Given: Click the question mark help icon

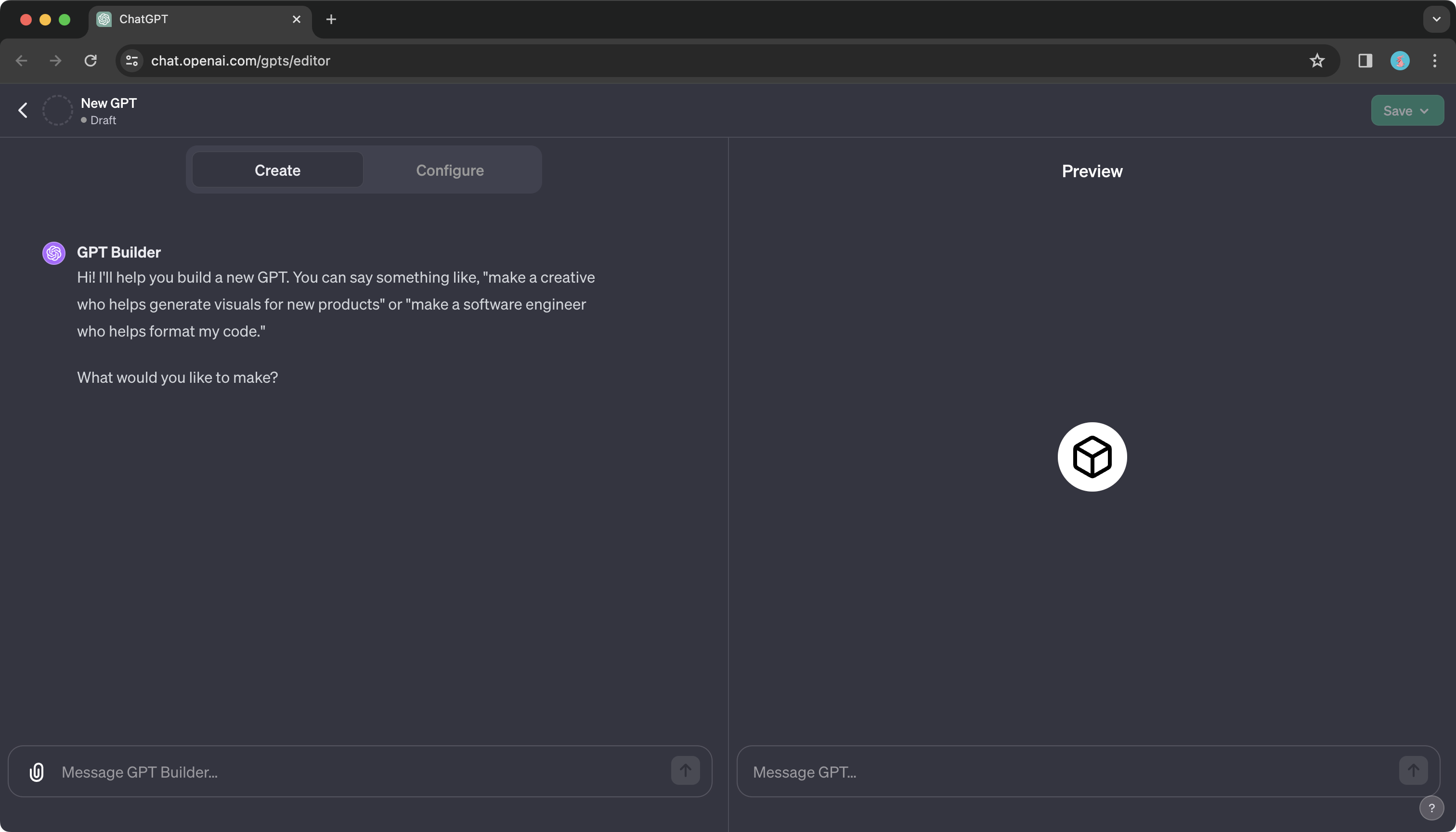Looking at the screenshot, I should pyautogui.click(x=1431, y=808).
